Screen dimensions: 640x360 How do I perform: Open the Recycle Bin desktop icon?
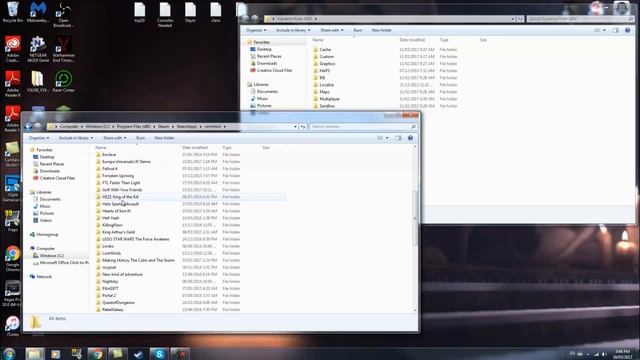click(x=13, y=12)
